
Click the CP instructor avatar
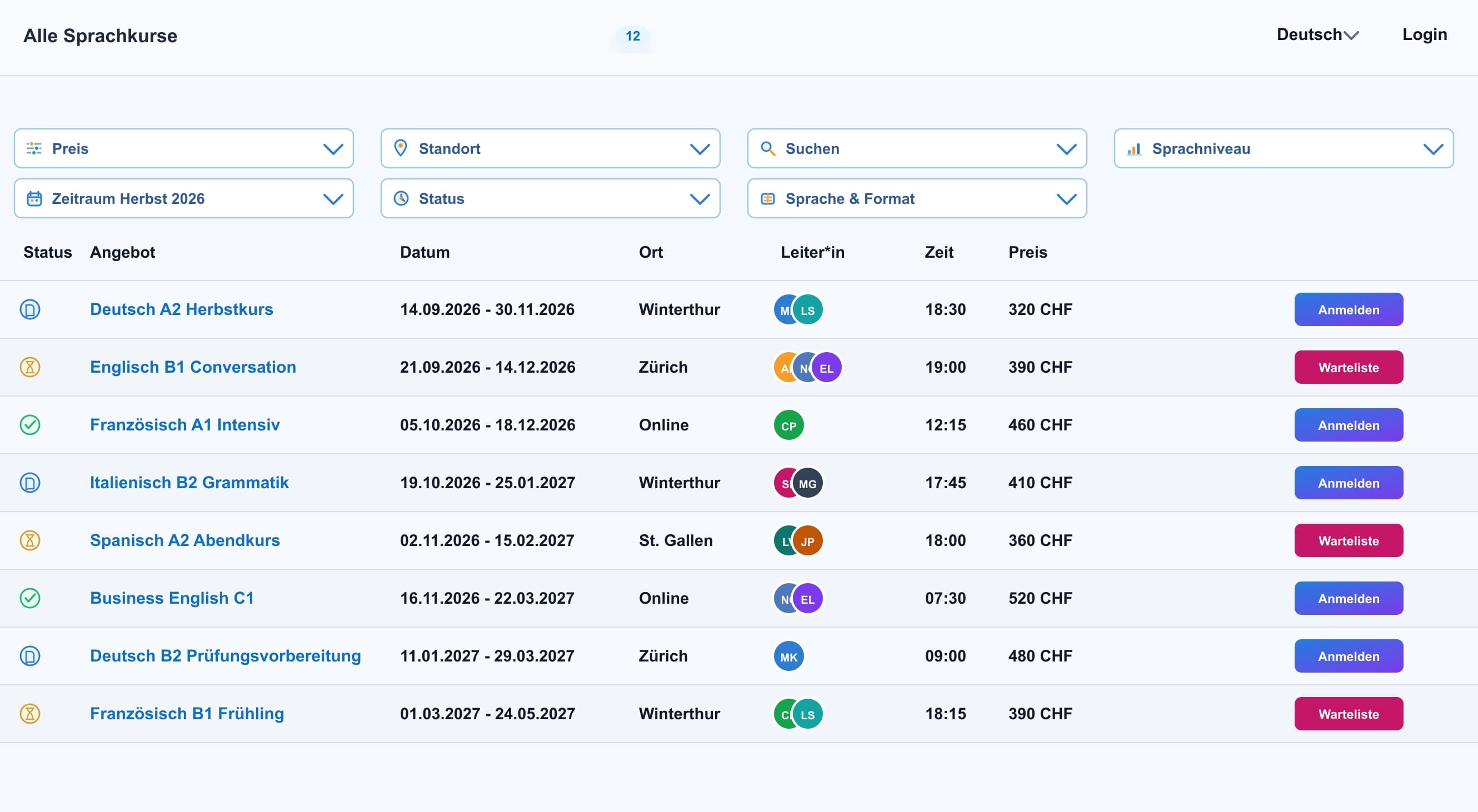point(789,425)
